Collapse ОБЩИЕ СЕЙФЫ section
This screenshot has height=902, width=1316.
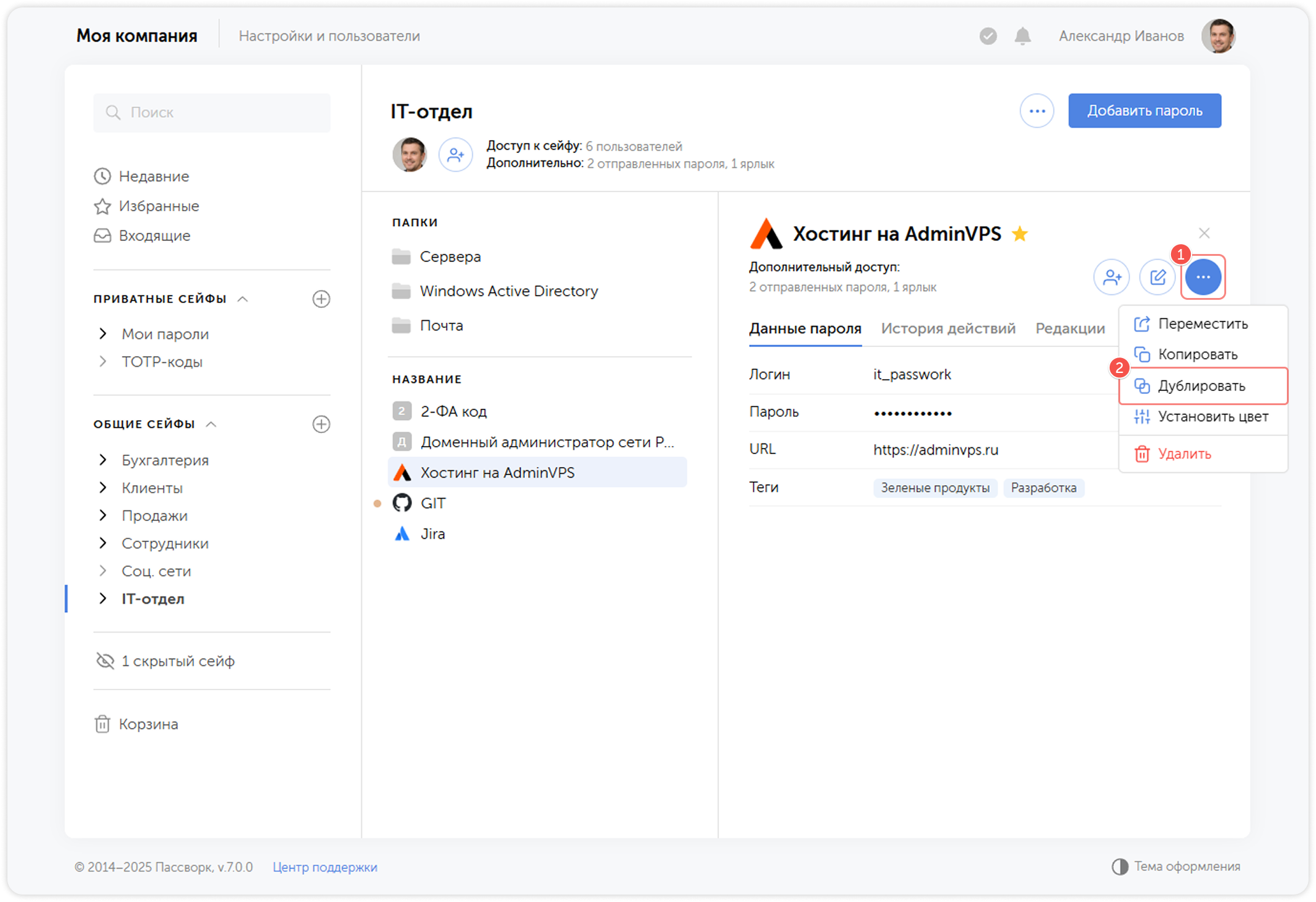point(211,424)
